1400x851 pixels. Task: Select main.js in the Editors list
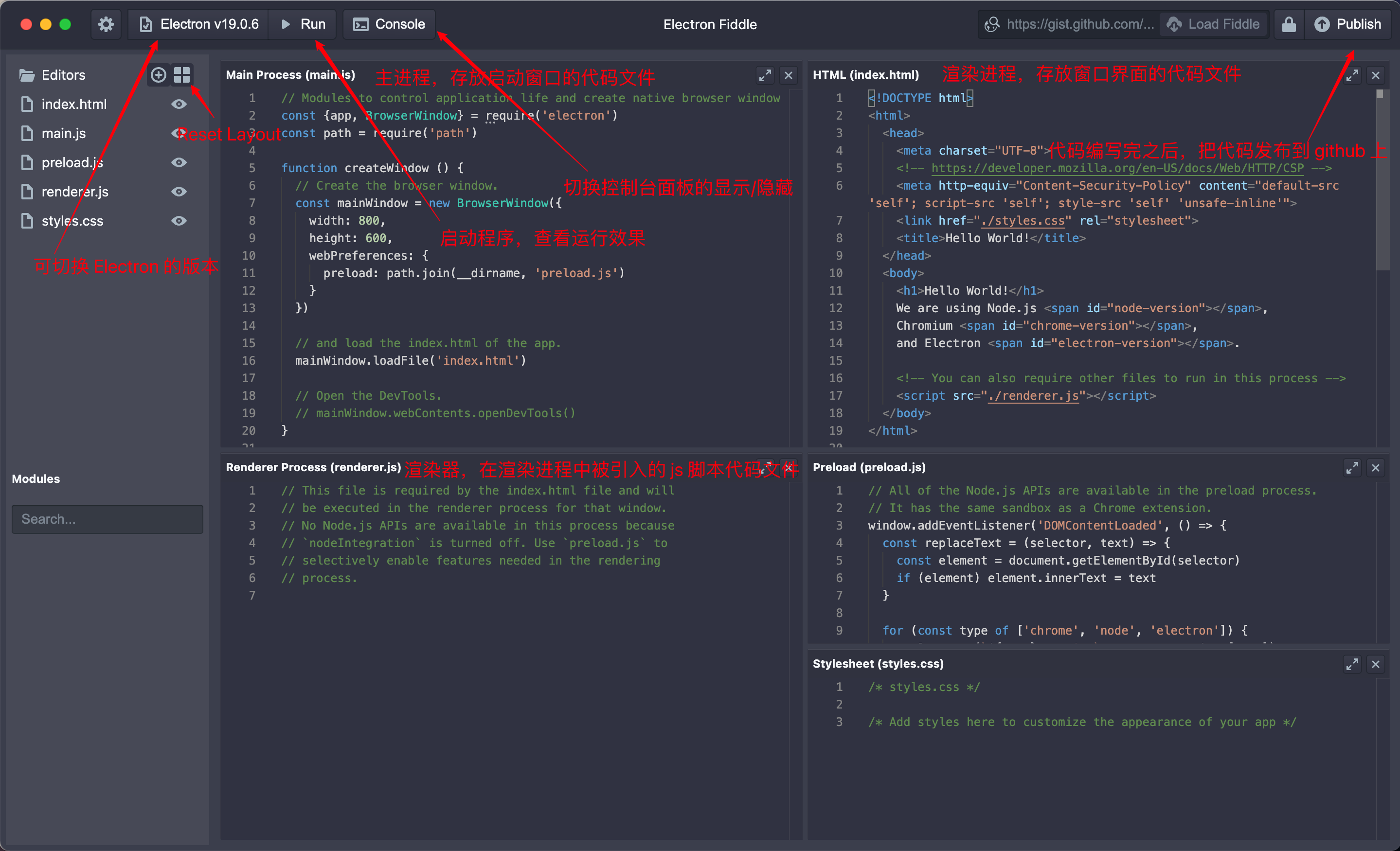point(64,133)
